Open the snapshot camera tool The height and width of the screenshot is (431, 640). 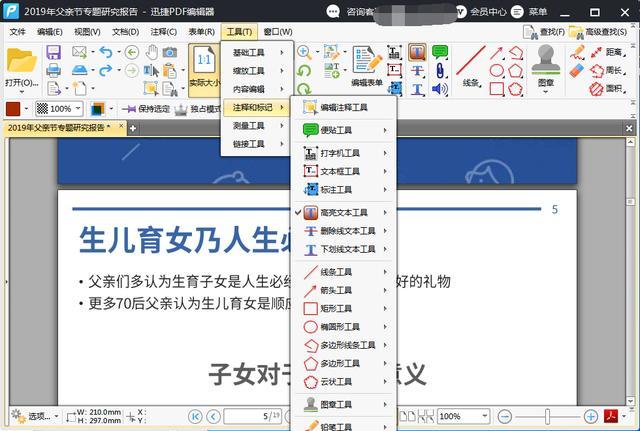coord(170,52)
